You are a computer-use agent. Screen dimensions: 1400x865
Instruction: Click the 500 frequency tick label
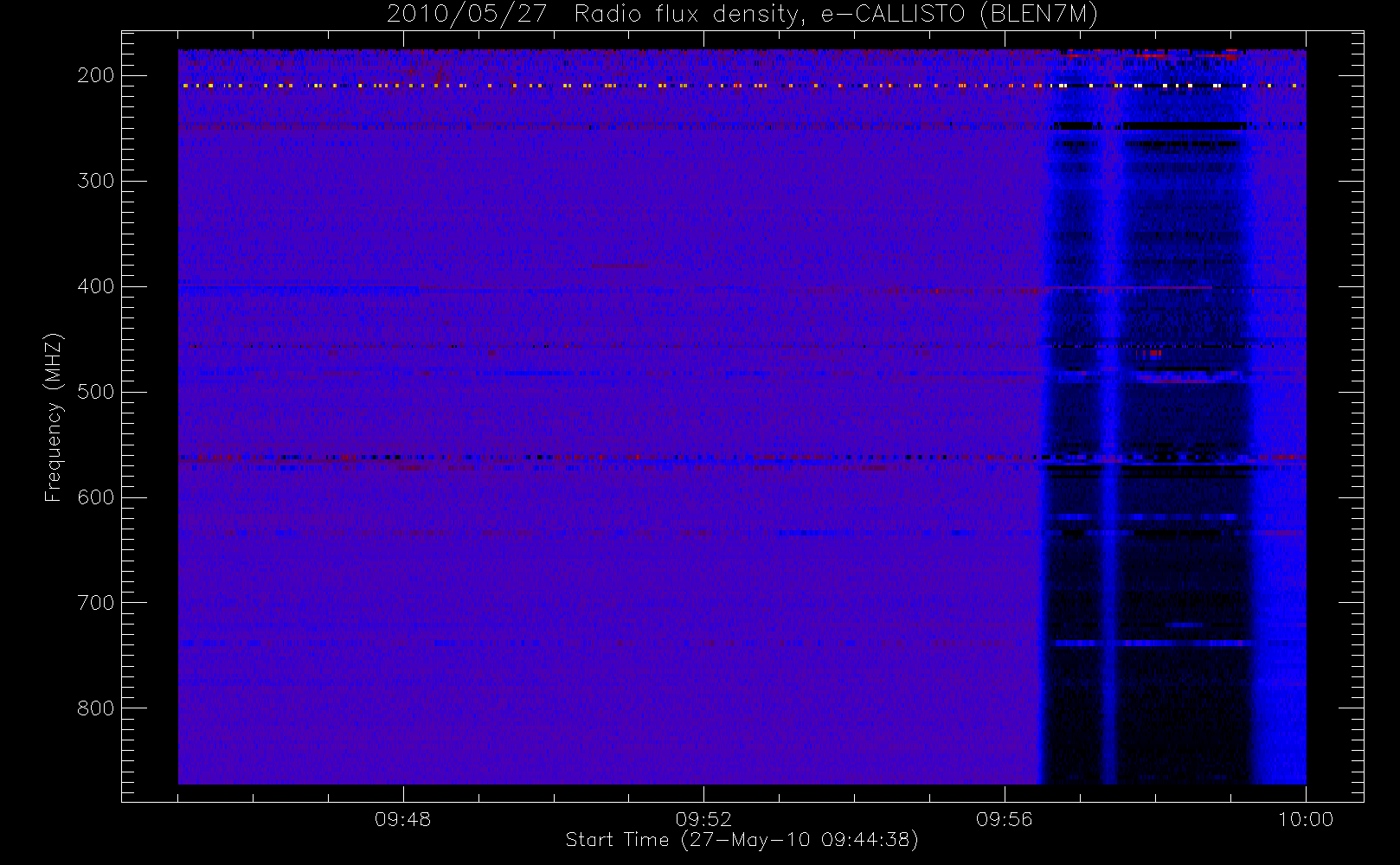(96, 392)
